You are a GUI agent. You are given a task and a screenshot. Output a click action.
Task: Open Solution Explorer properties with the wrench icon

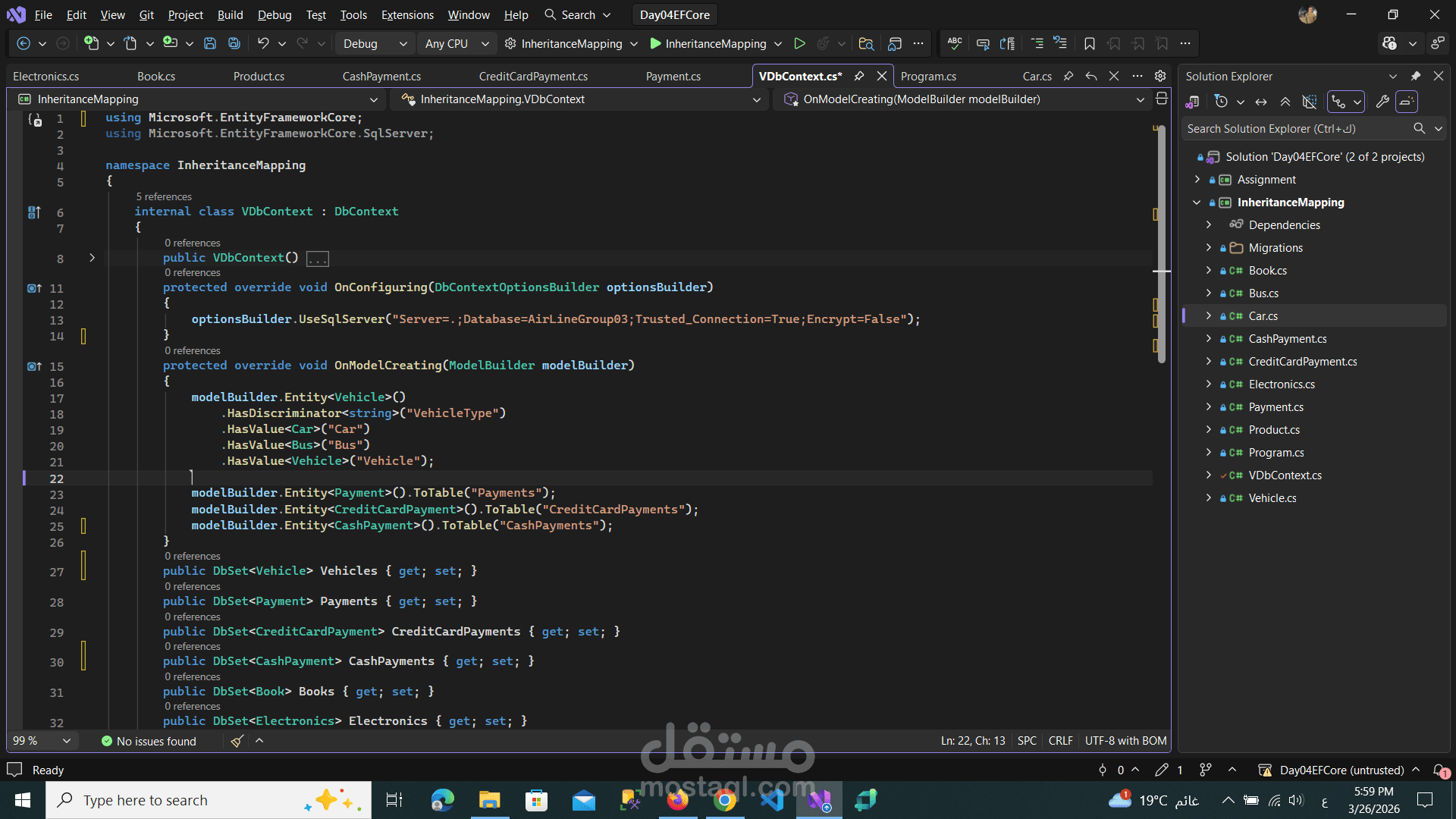tap(1382, 101)
